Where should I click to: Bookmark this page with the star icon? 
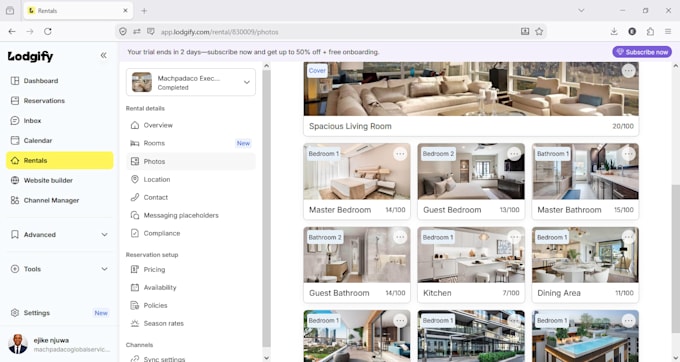coord(539,32)
